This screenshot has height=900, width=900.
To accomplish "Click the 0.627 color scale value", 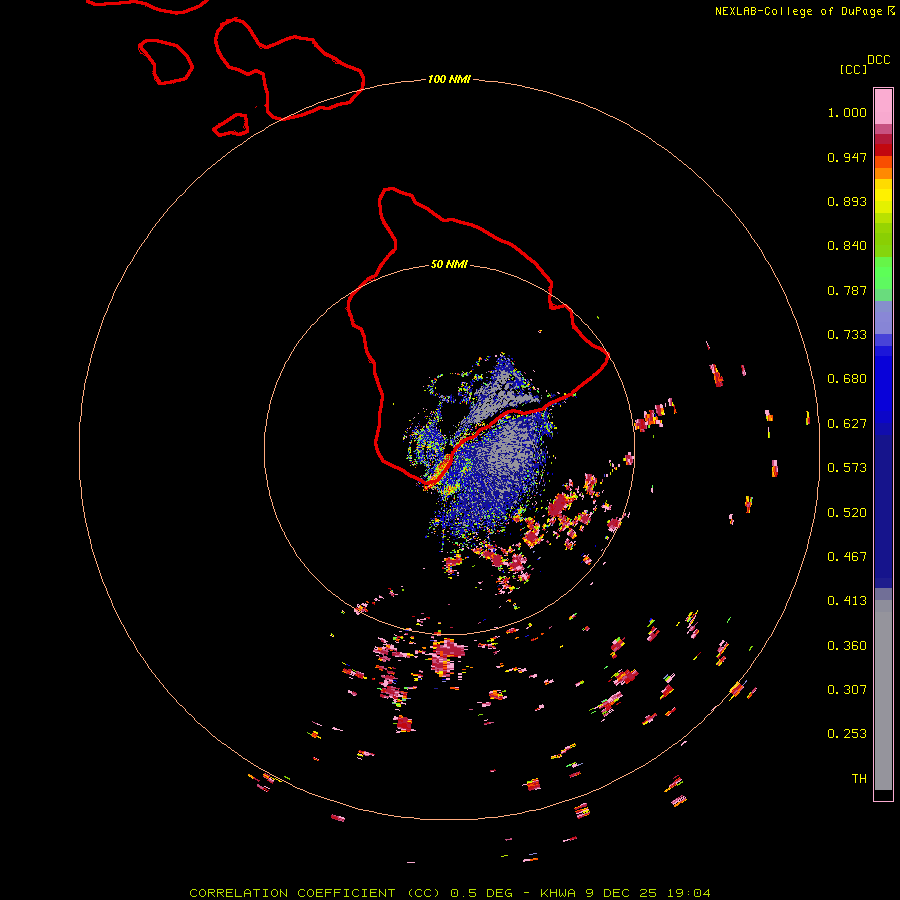I will coord(847,424).
